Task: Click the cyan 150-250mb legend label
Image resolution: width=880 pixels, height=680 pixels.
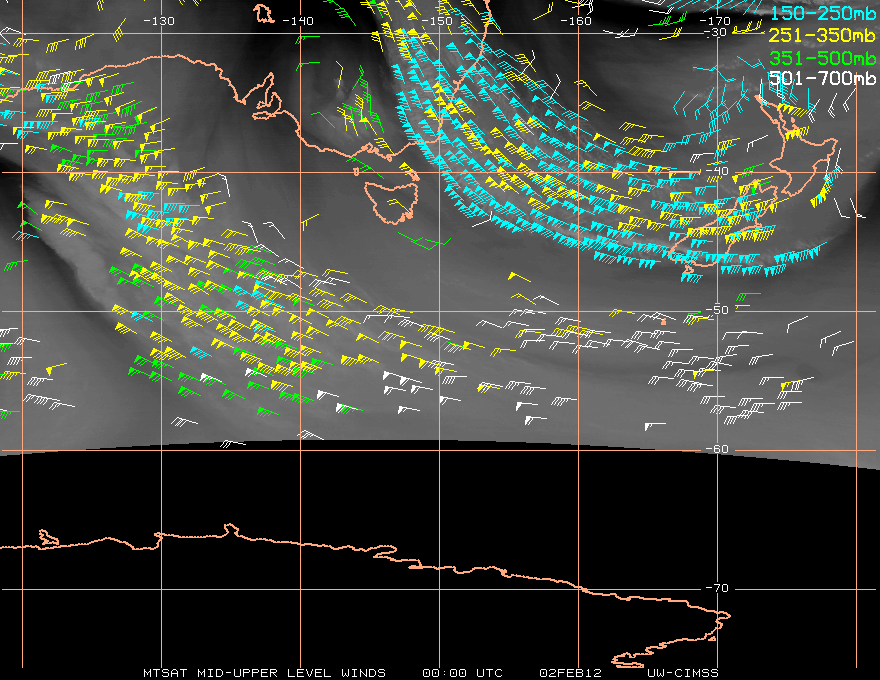Action: point(824,12)
